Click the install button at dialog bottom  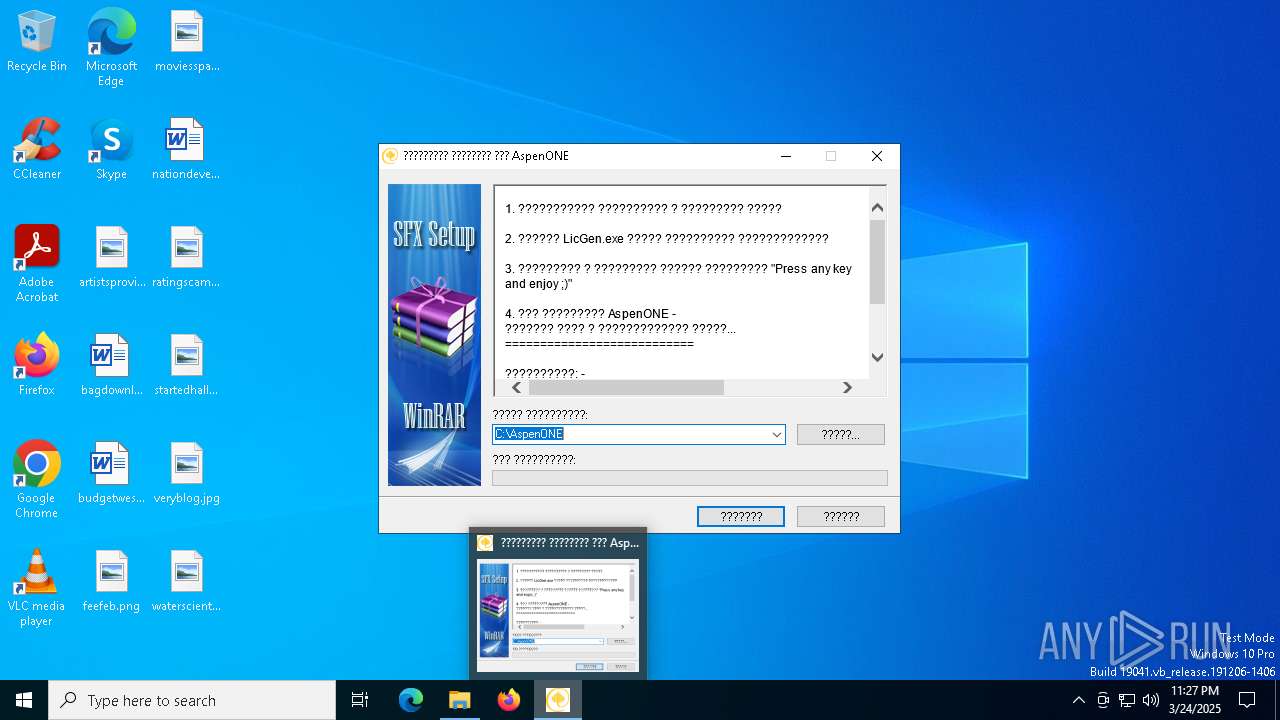point(741,516)
